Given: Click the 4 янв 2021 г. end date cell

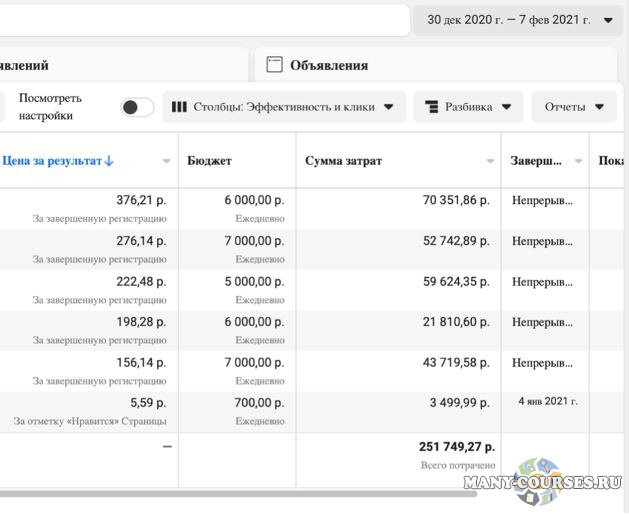Looking at the screenshot, I should tap(547, 401).
